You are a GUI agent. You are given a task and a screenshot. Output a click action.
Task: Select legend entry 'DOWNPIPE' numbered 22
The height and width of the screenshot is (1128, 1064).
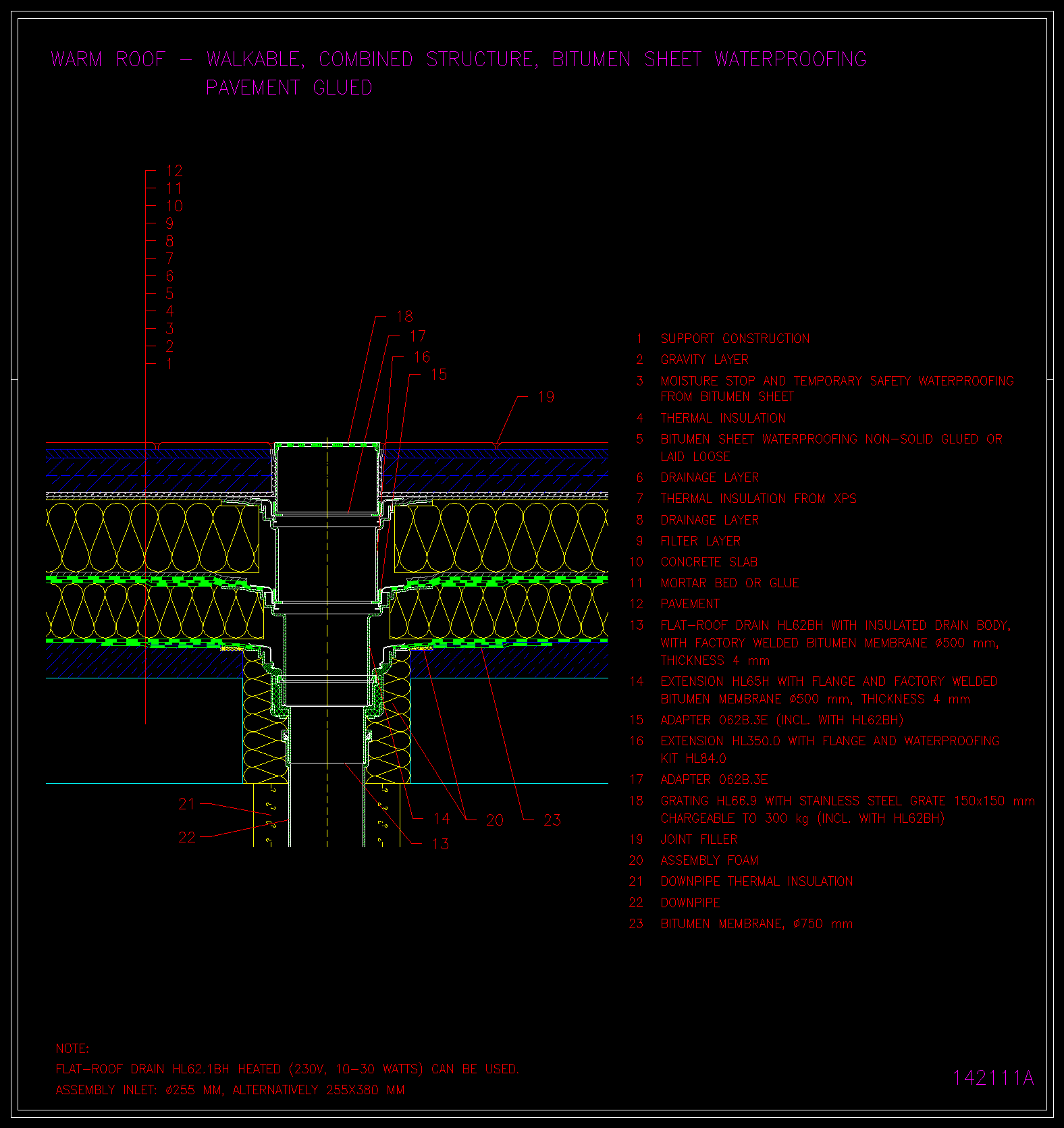[x=690, y=903]
